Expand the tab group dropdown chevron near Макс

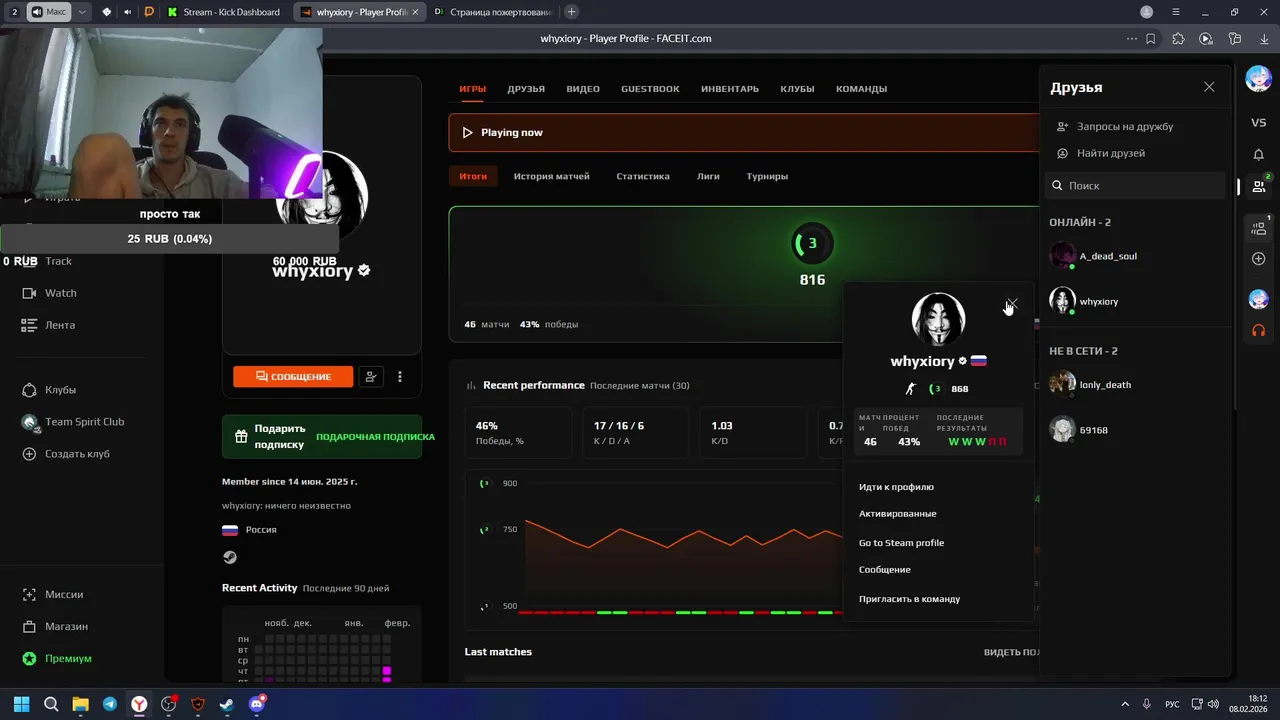tap(82, 12)
